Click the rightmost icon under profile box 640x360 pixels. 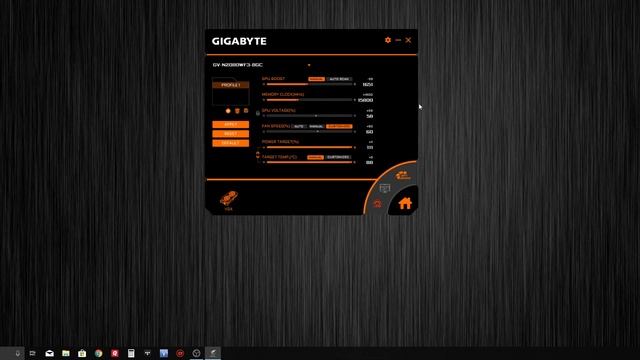coord(246,111)
